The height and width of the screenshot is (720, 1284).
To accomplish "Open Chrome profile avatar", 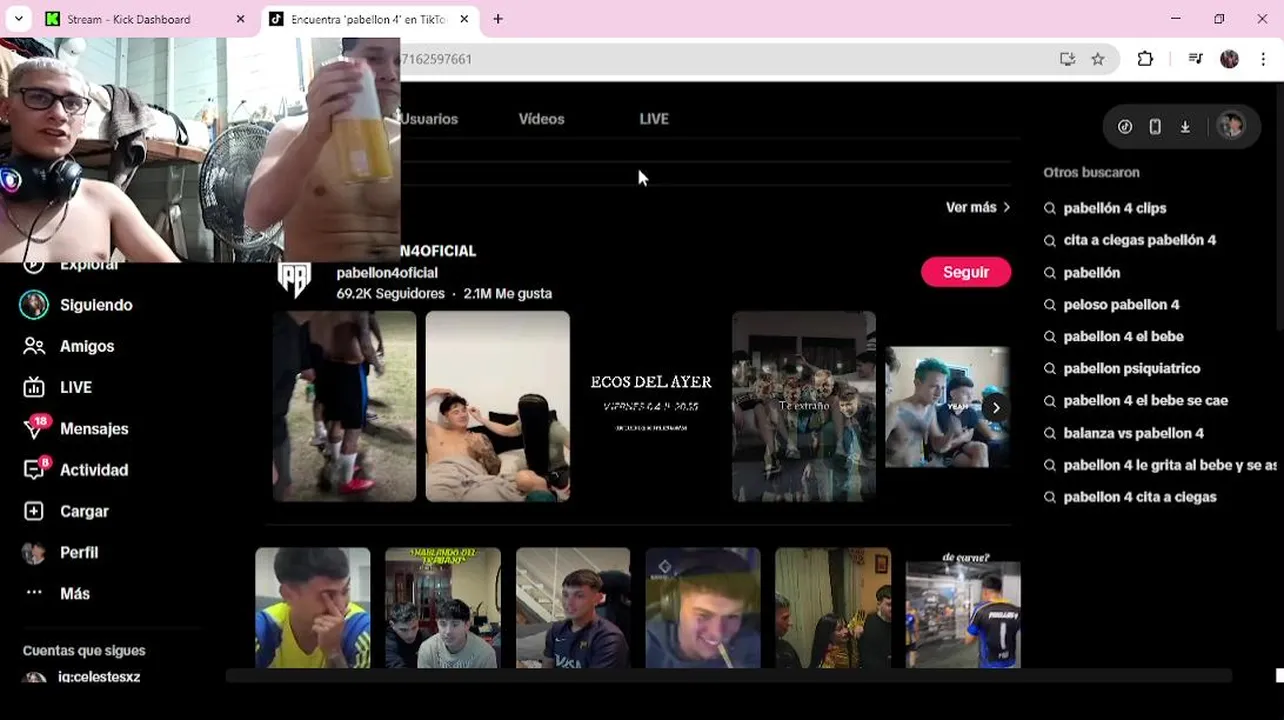I will [x=1230, y=59].
